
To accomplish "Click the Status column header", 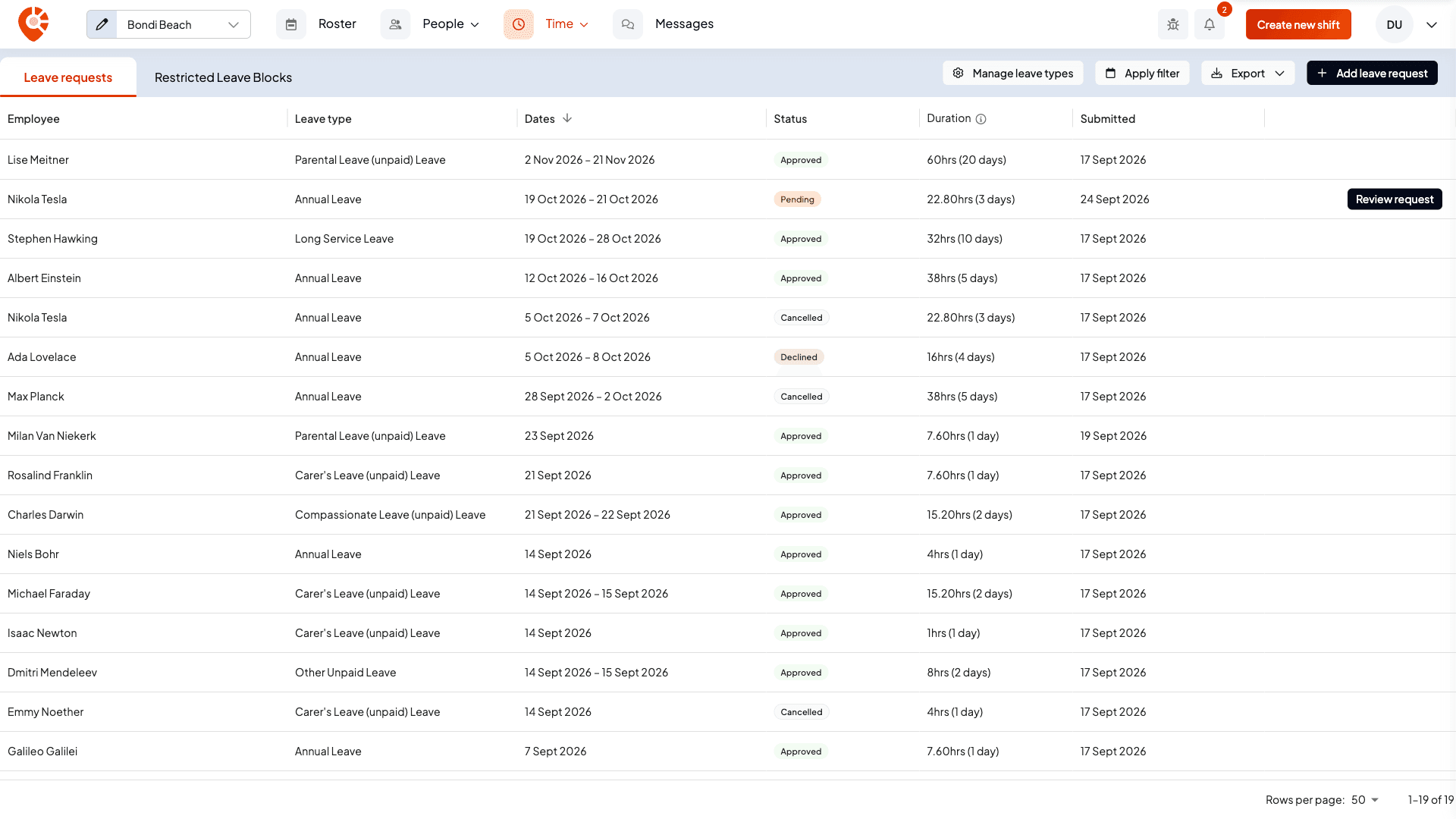I will click(790, 119).
